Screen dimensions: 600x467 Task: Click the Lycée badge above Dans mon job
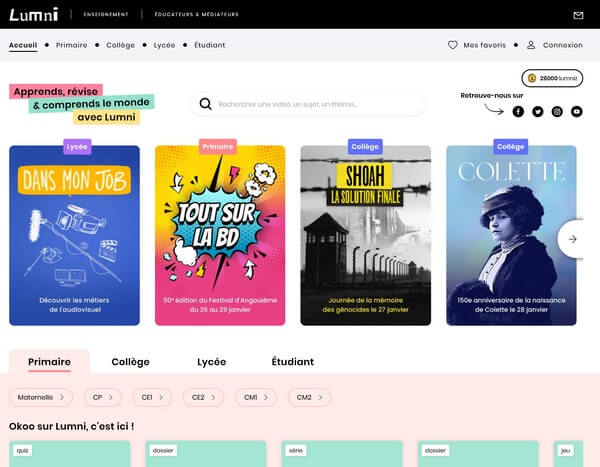(x=77, y=147)
